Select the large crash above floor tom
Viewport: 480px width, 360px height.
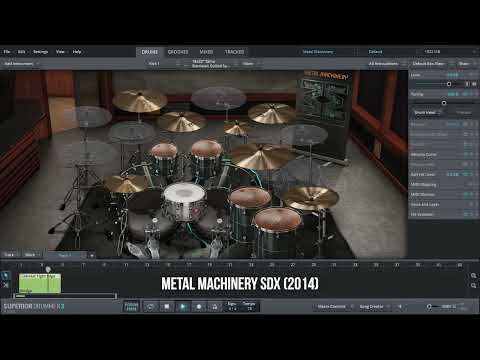262,155
